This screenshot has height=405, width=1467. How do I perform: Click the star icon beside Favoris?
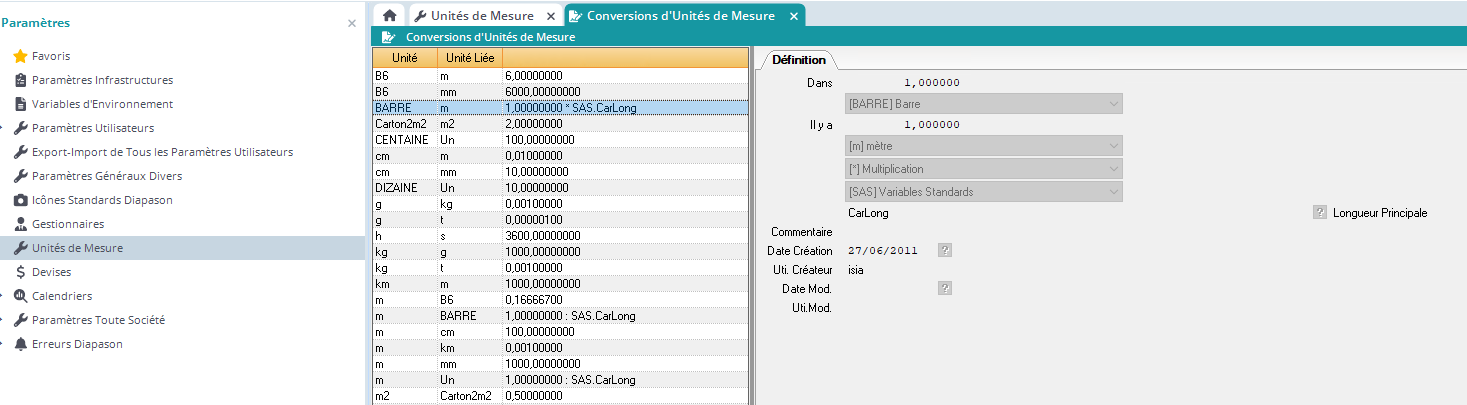point(20,56)
